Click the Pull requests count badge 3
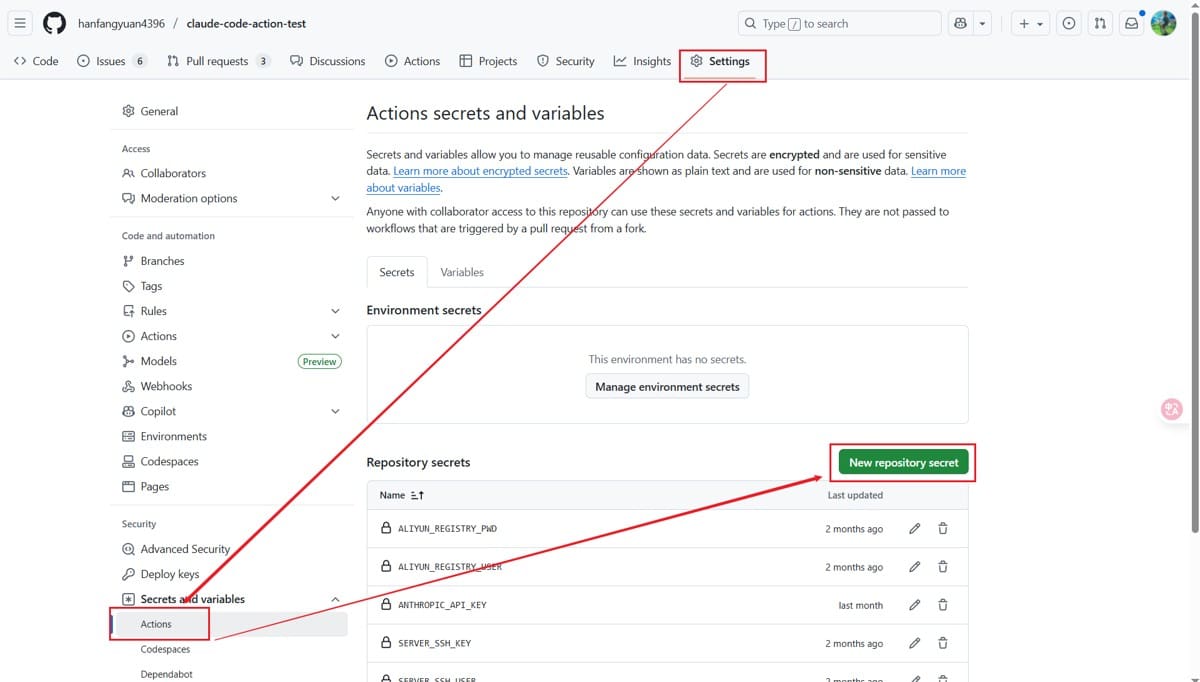 pyautogui.click(x=263, y=61)
